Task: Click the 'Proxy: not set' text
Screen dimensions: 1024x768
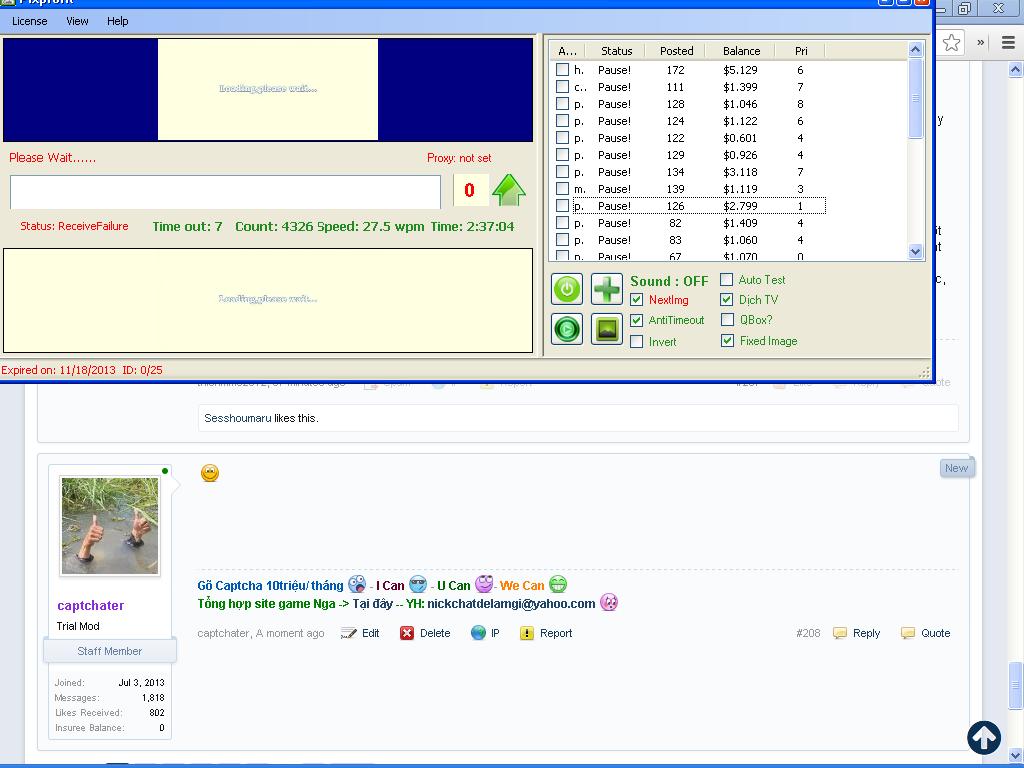Action: click(459, 158)
